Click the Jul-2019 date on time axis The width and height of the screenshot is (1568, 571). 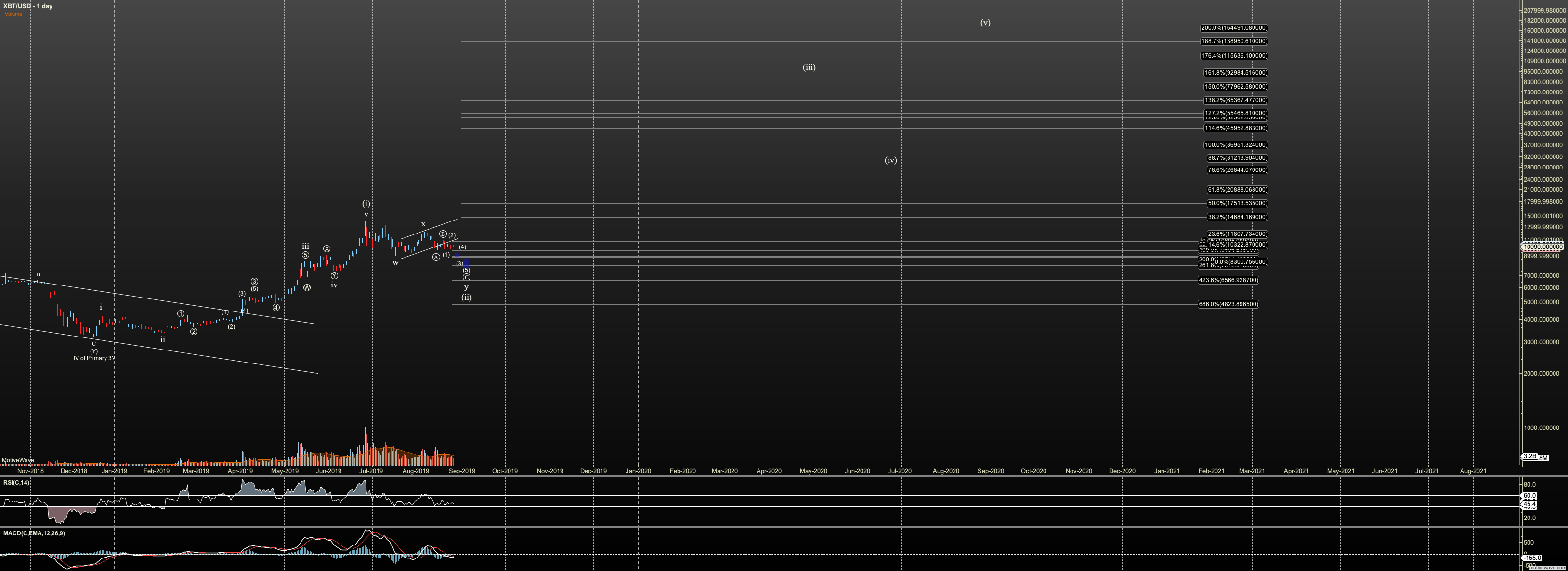click(x=371, y=471)
